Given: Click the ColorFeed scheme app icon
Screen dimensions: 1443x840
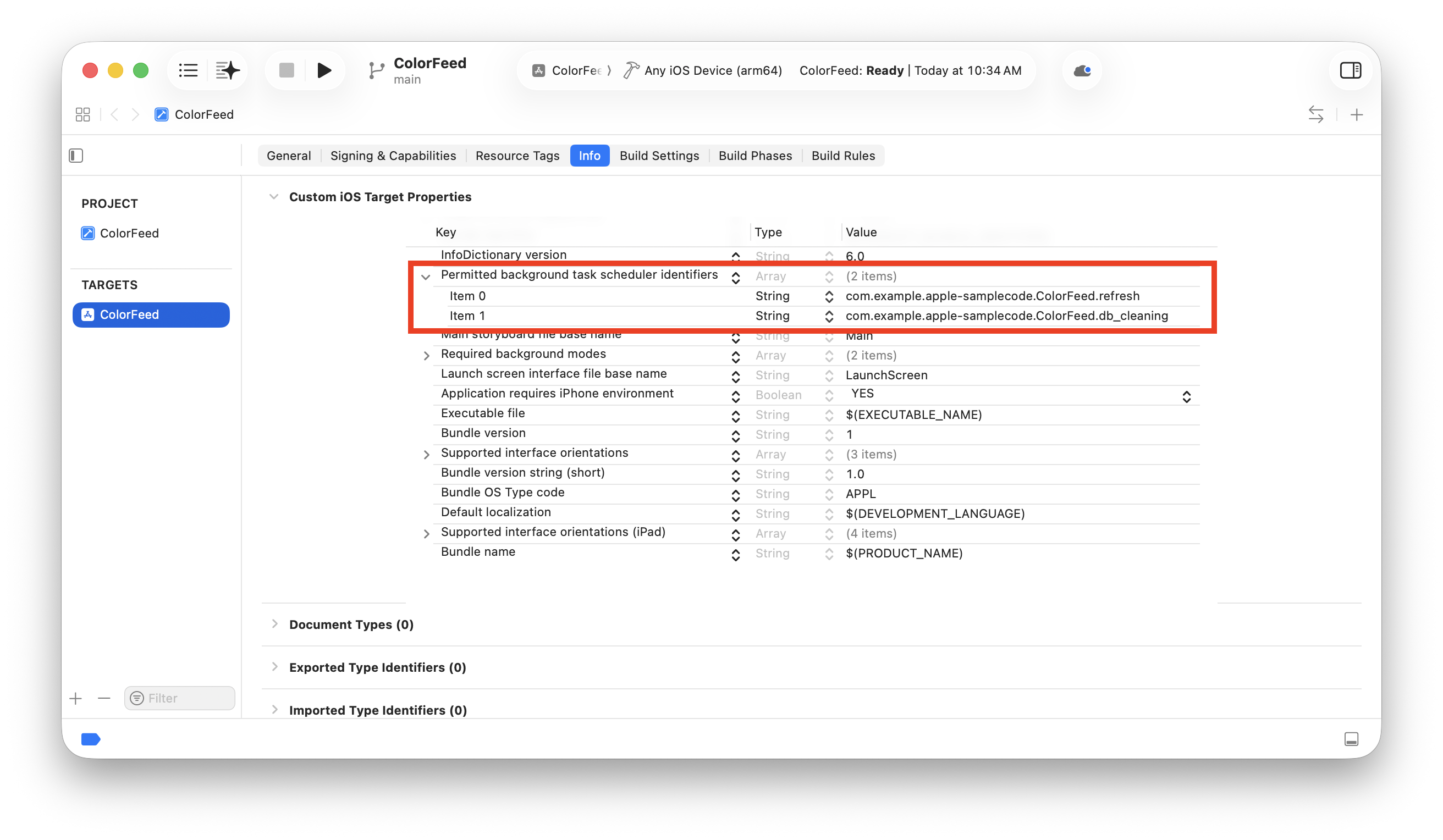Looking at the screenshot, I should coord(538,70).
